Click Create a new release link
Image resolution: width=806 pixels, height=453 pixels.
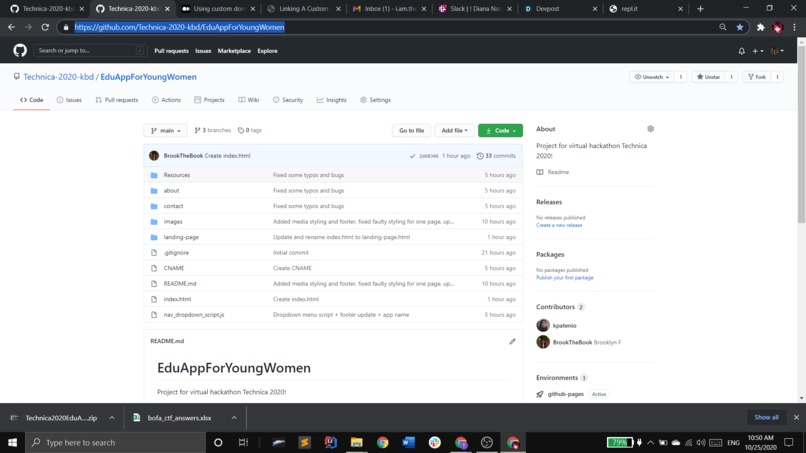point(559,225)
